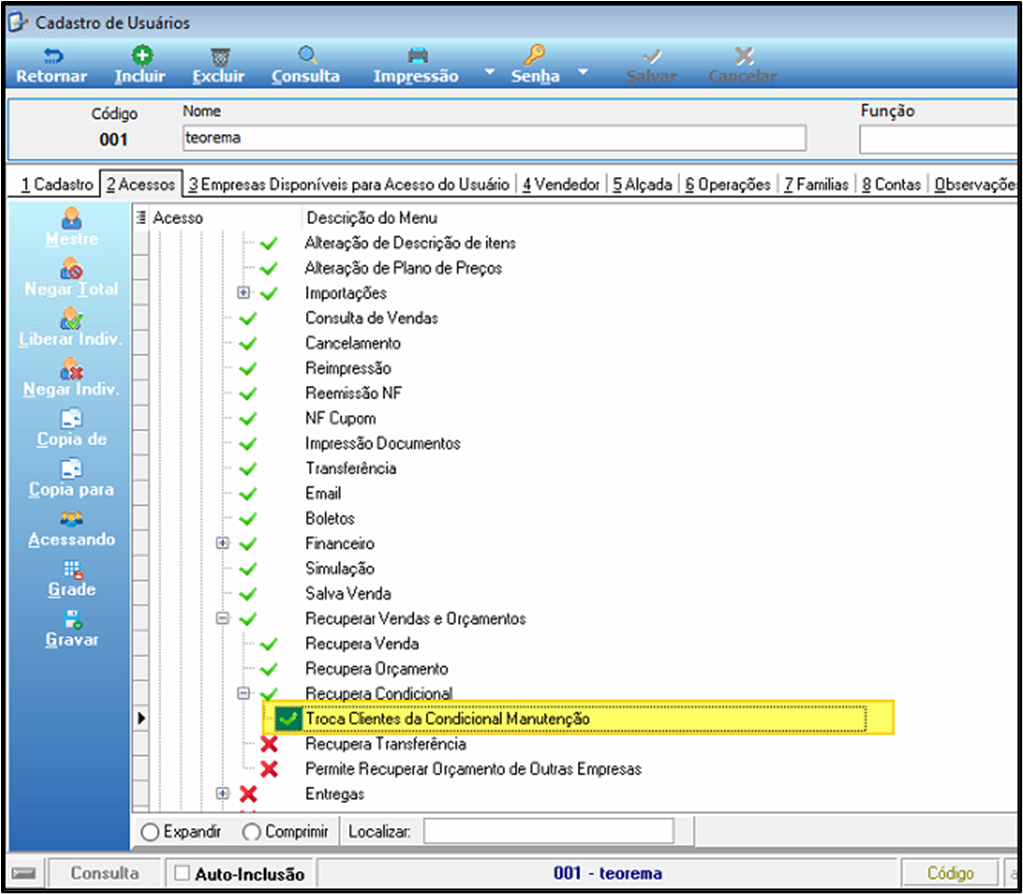Click the status bar keyboard icon

24,873
